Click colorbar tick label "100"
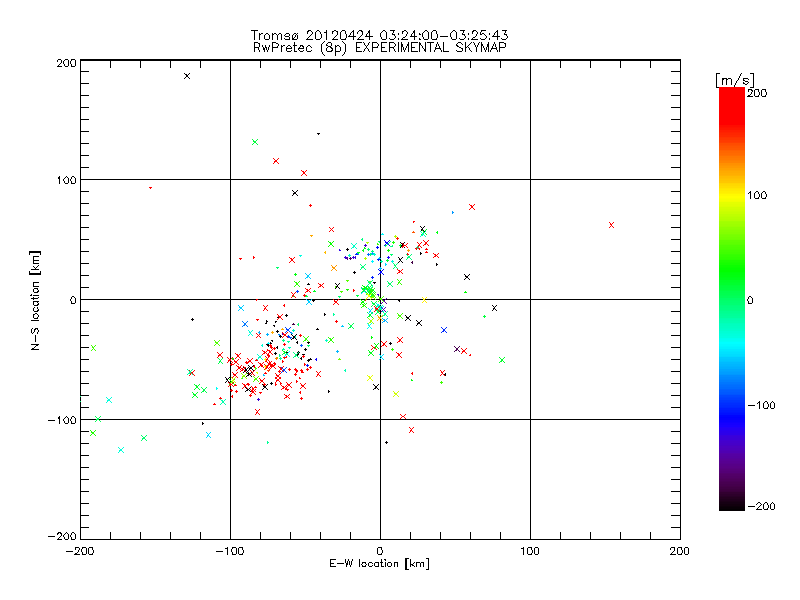This screenshot has width=800, height=600. tap(757, 195)
